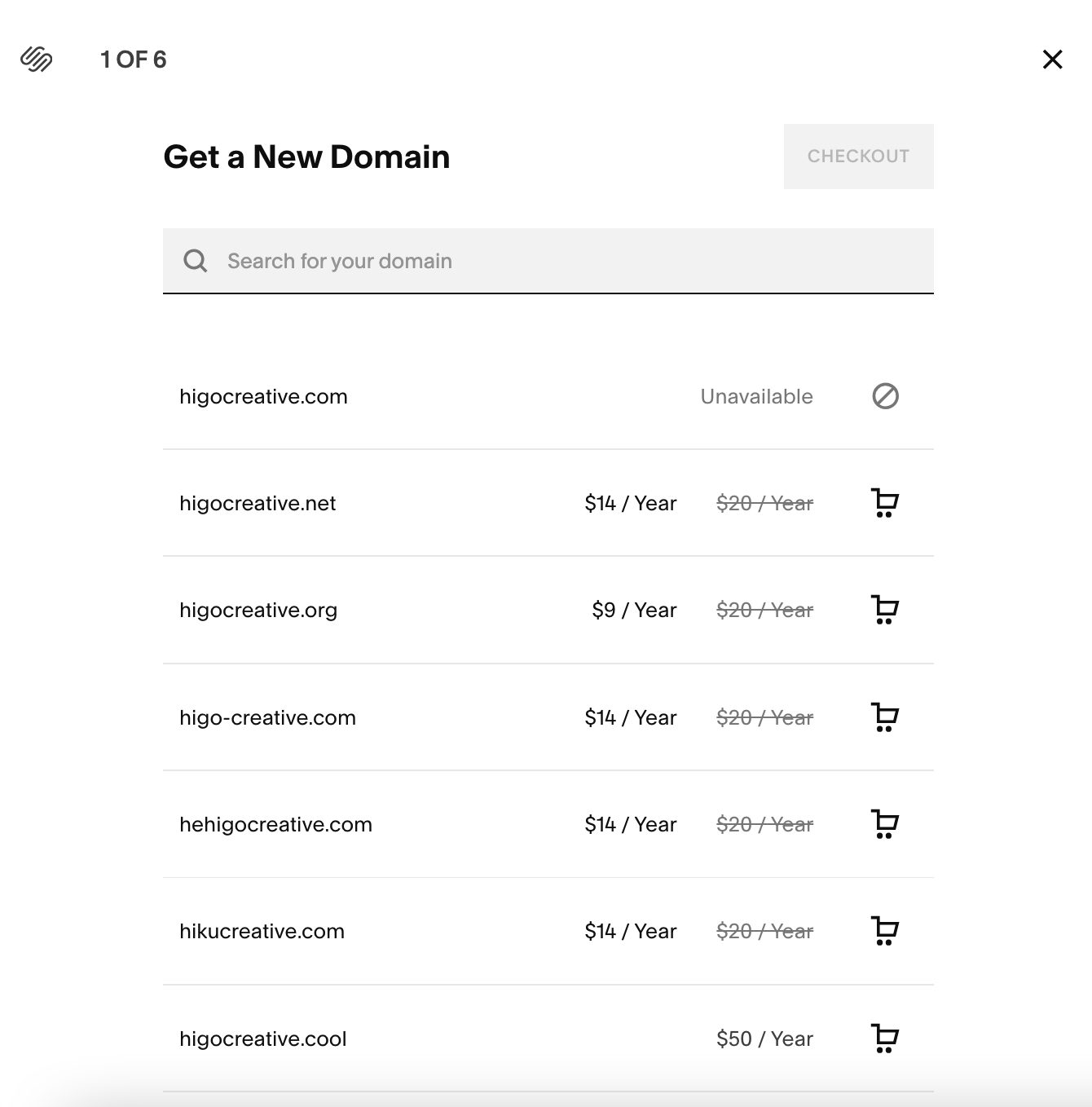Click inside the domain search field

489,260
